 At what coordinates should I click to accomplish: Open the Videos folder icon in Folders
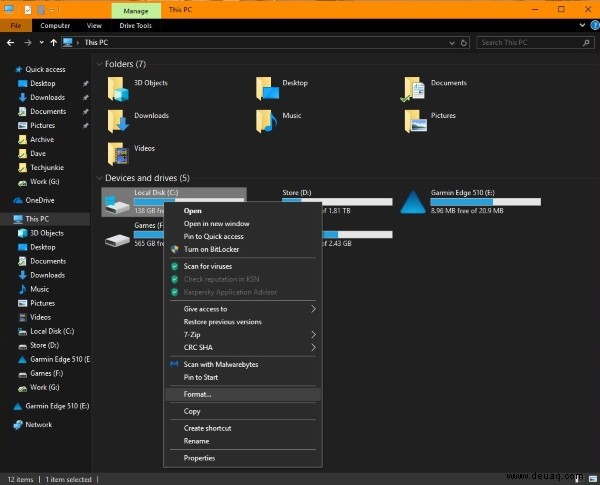118,154
